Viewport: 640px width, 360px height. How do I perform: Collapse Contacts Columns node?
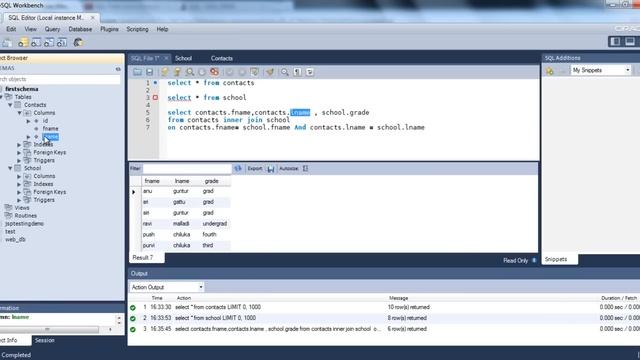pos(19,113)
